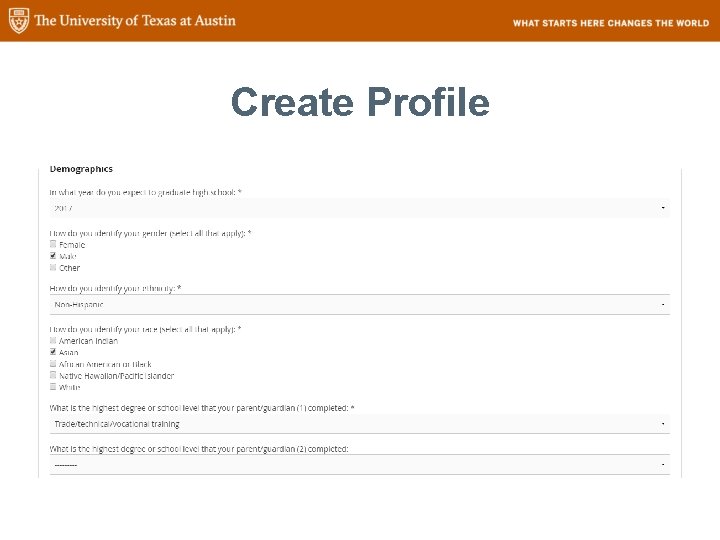This screenshot has height=540, width=720.
Task: Click the University of Texas shield logo
Action: [x=19, y=21]
